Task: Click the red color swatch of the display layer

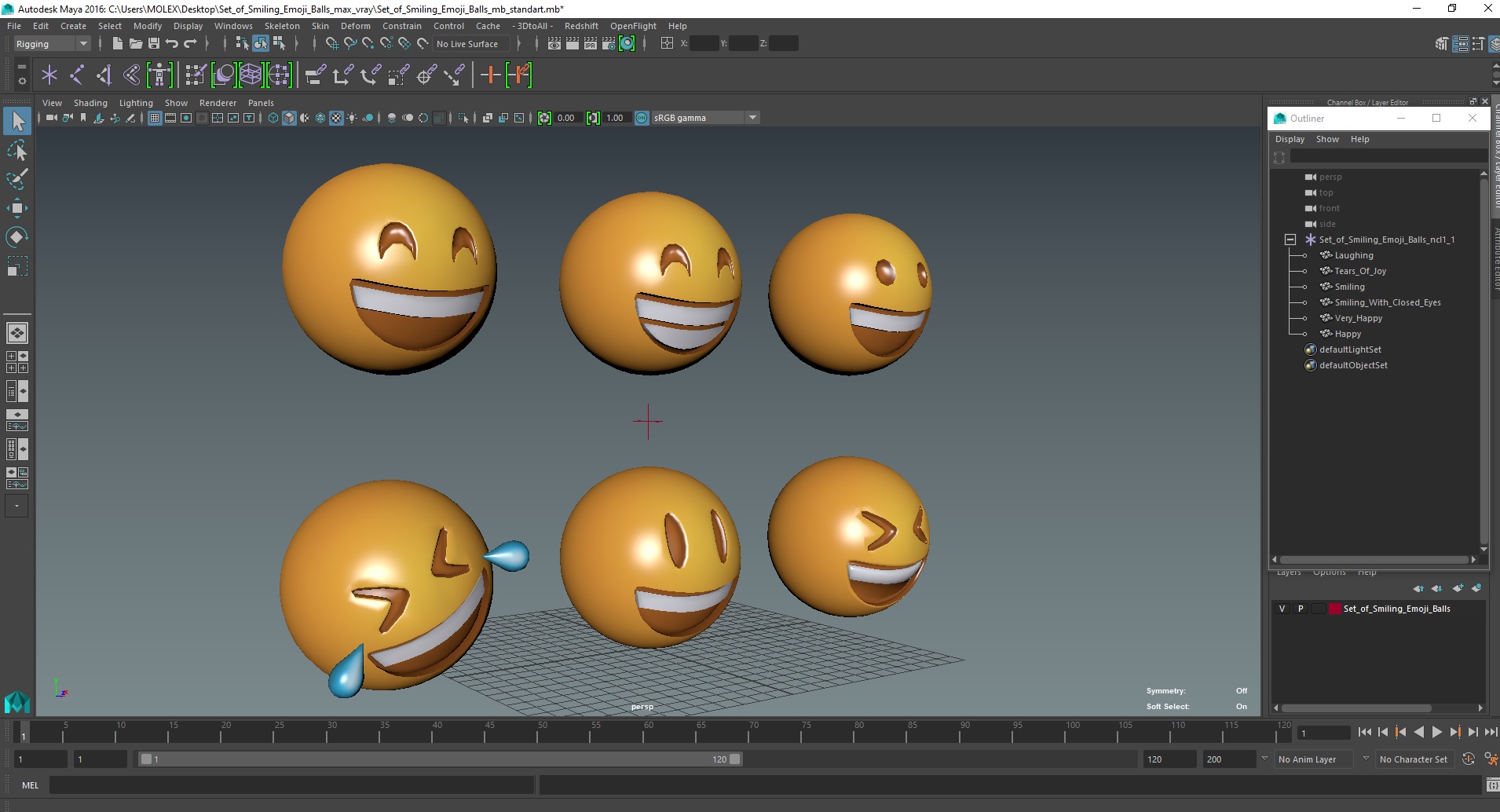Action: pos(1334,609)
